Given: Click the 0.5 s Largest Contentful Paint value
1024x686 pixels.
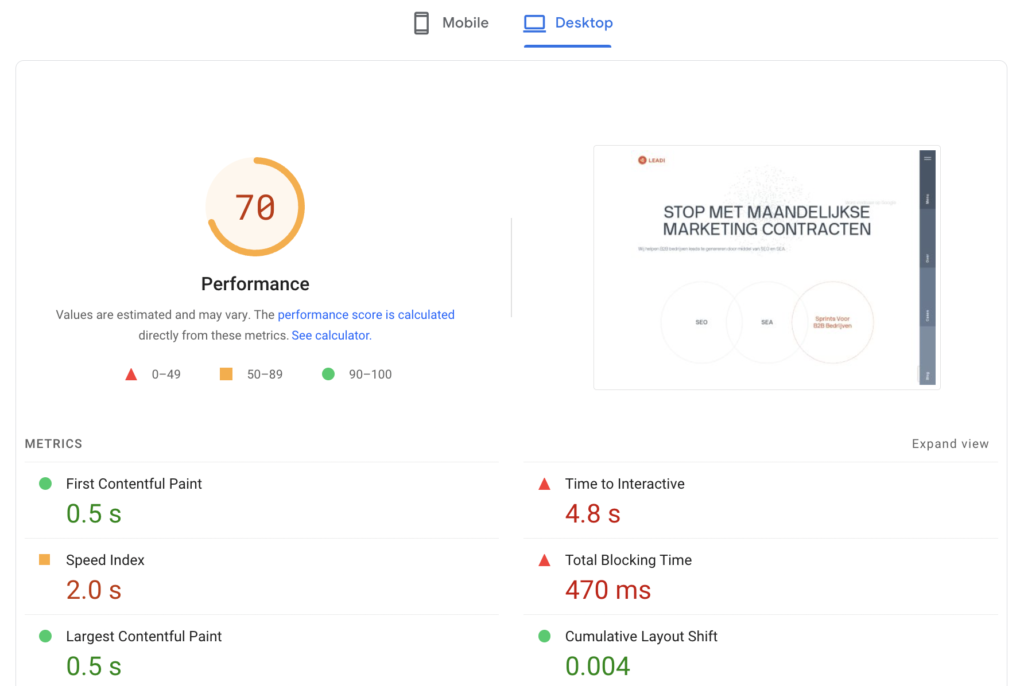Looking at the screenshot, I should click(x=94, y=667).
